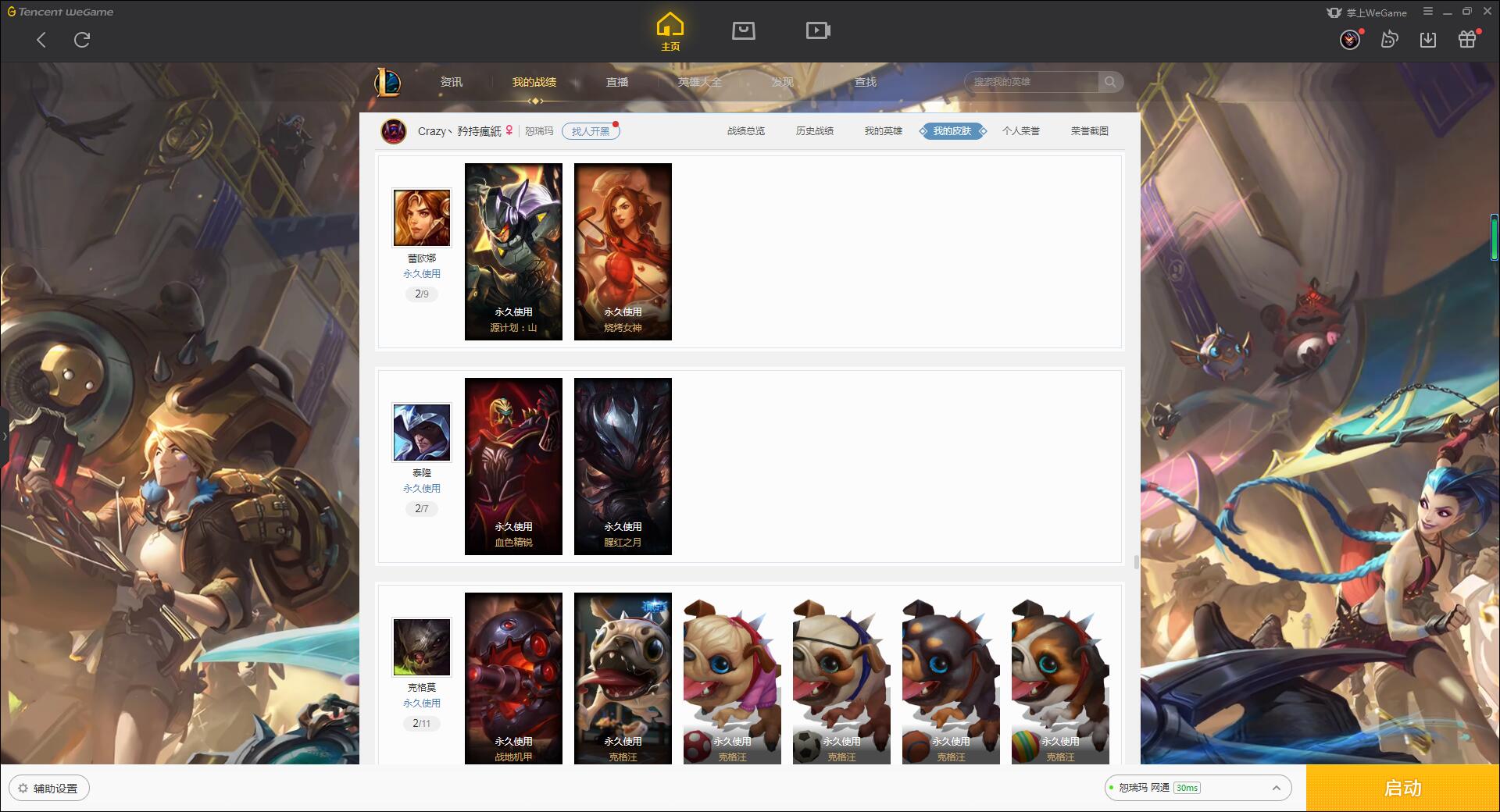This screenshot has width=1500, height=812.
Task: Click the 蕾欧娜 champion portrait
Action: [422, 218]
